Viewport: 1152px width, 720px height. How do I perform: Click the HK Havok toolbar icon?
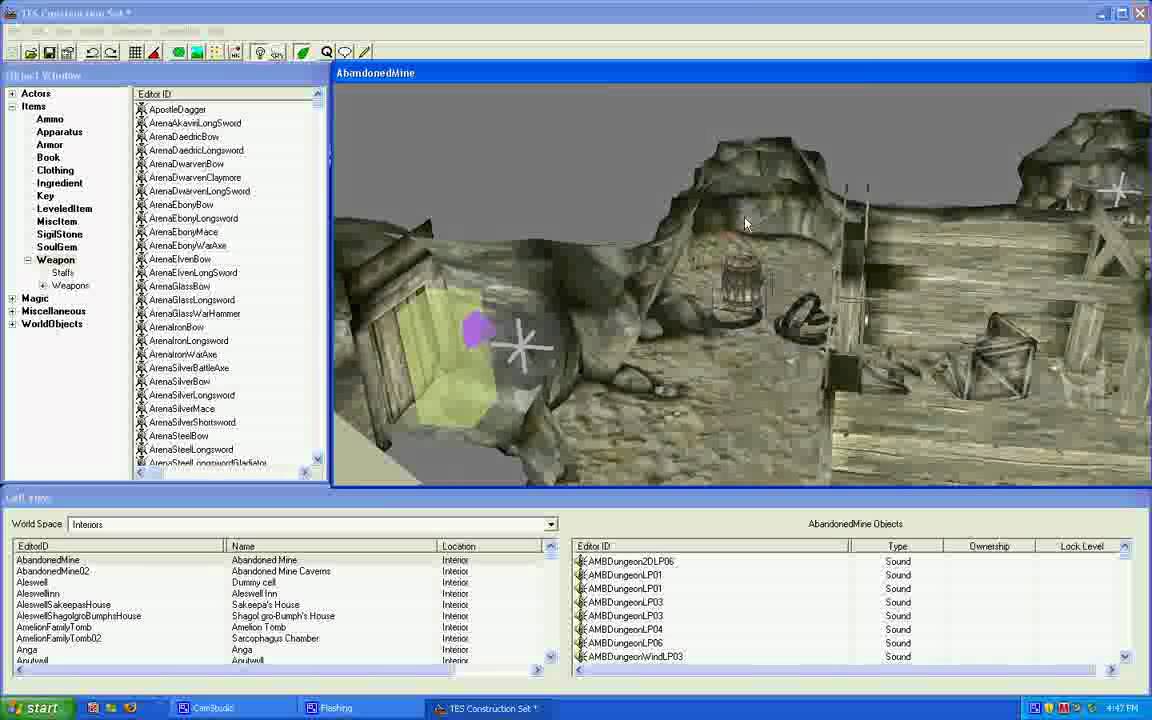[235, 52]
